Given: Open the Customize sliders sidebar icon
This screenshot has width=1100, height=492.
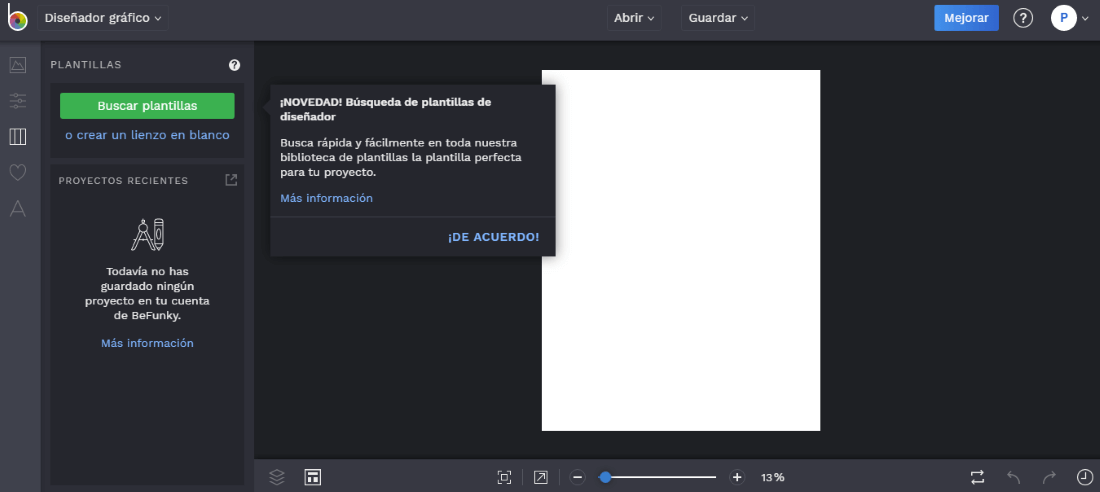Looking at the screenshot, I should click(17, 100).
